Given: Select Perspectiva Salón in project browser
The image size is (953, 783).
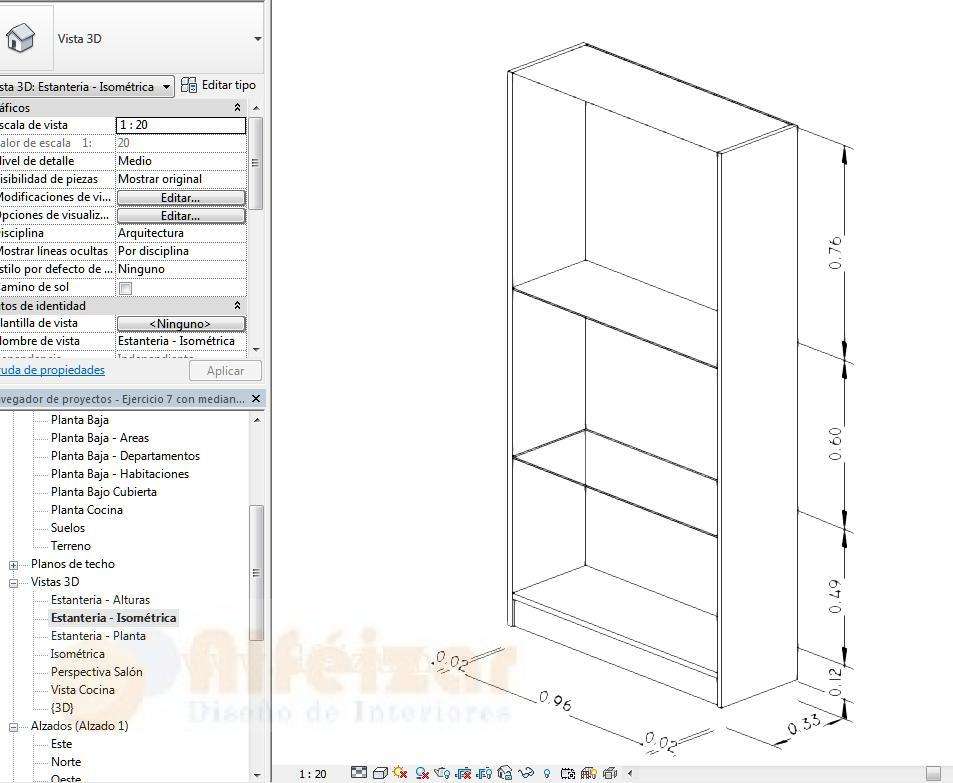Looking at the screenshot, I should [96, 672].
